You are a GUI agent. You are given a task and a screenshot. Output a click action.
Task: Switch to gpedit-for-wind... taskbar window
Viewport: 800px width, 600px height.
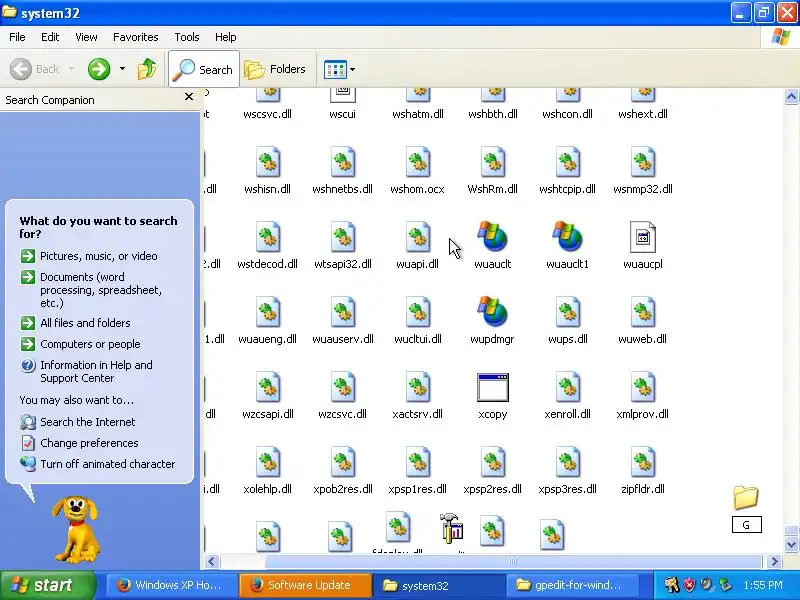click(572, 585)
